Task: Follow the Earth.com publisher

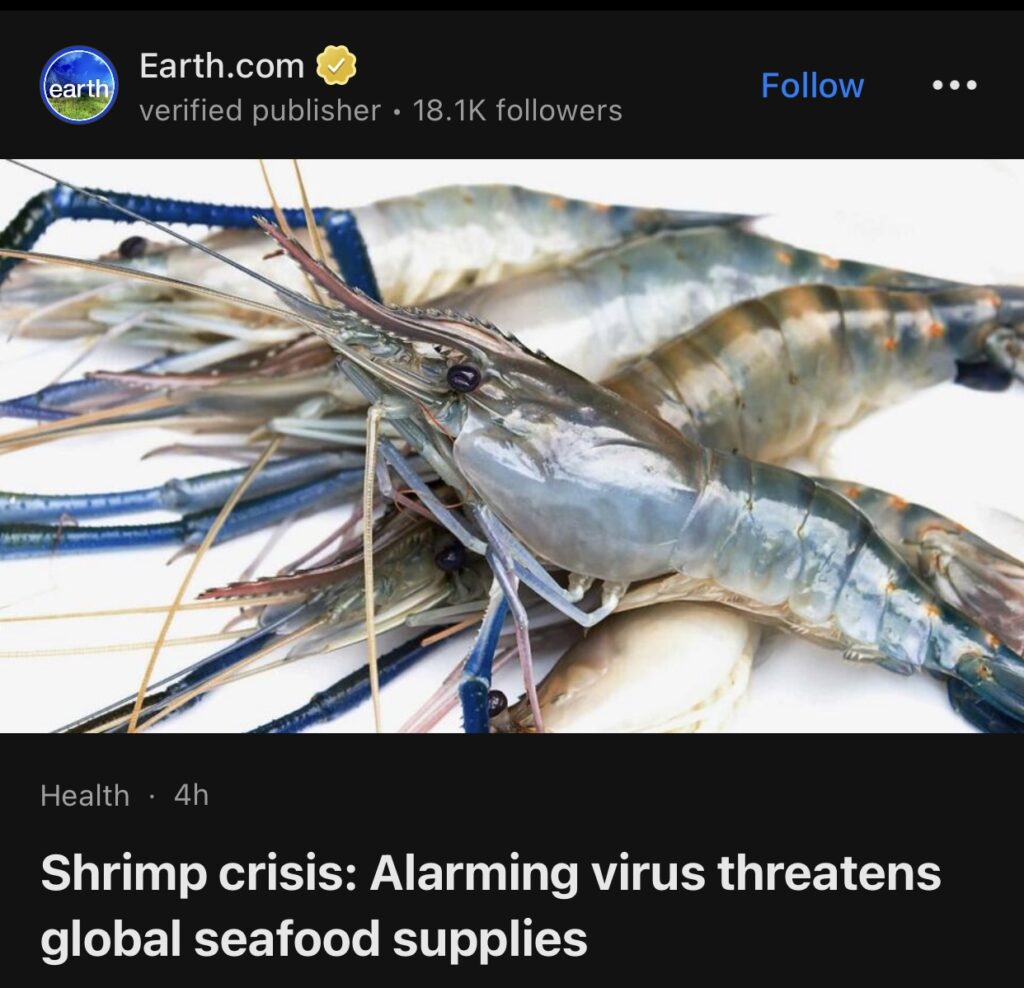Action: point(812,86)
